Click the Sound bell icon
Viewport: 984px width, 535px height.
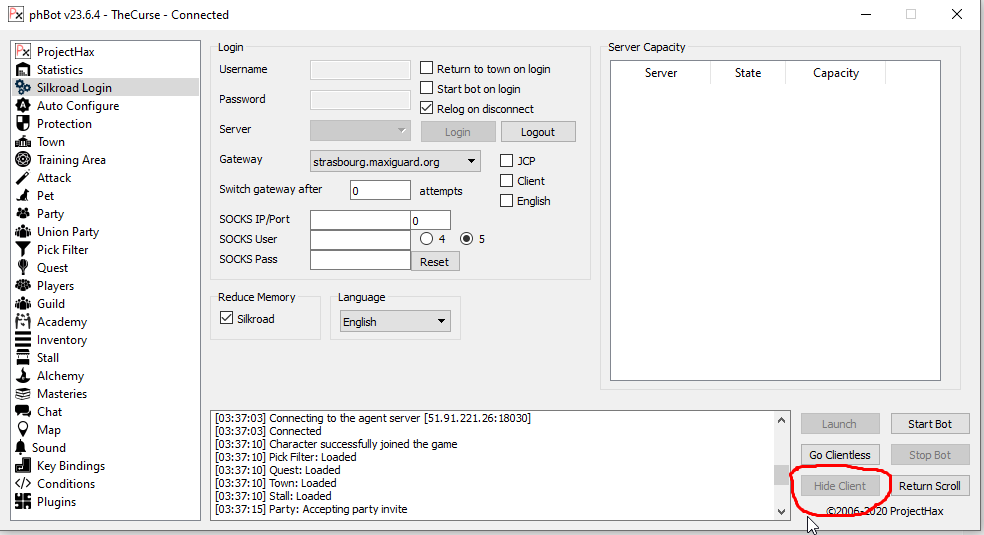click(21, 448)
